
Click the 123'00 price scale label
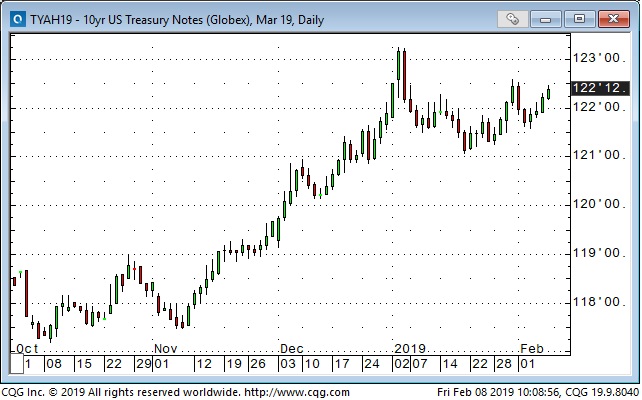click(599, 58)
